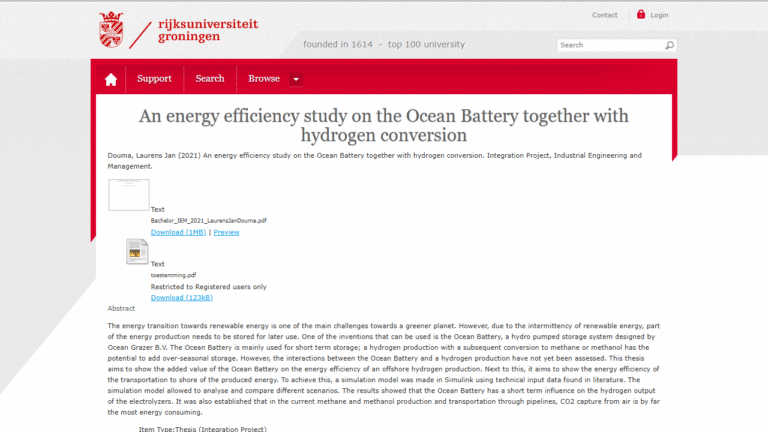The image size is (768, 432).
Task: Click the toestemming.pdf filename text
Action: (173, 275)
